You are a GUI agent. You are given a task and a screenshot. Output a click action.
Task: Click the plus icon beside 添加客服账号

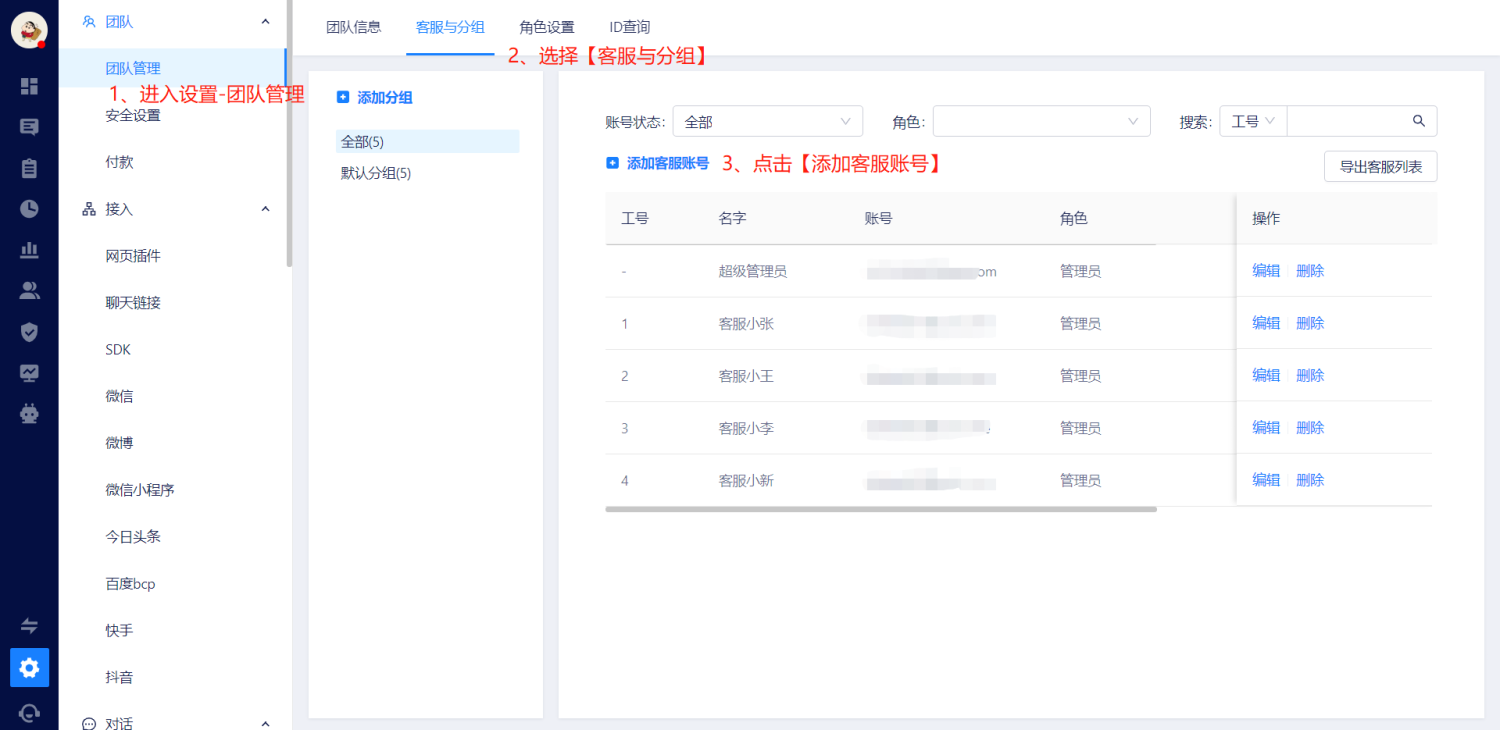point(612,163)
